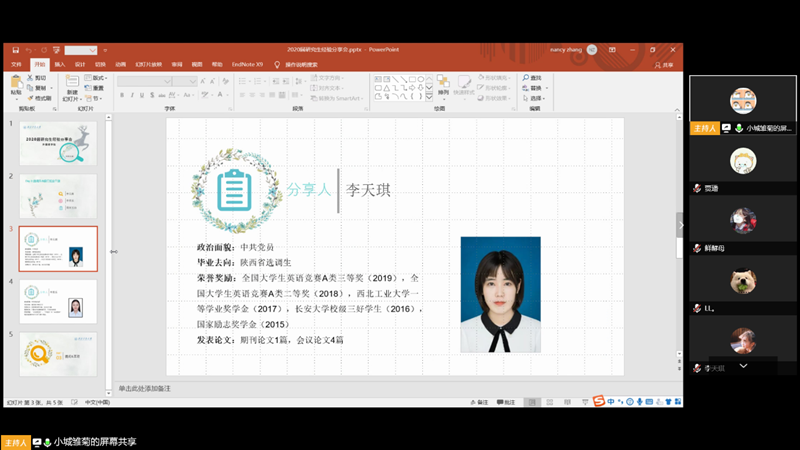Click the Save icon in quick access toolbar
The image size is (800, 450).
[x=15, y=49]
